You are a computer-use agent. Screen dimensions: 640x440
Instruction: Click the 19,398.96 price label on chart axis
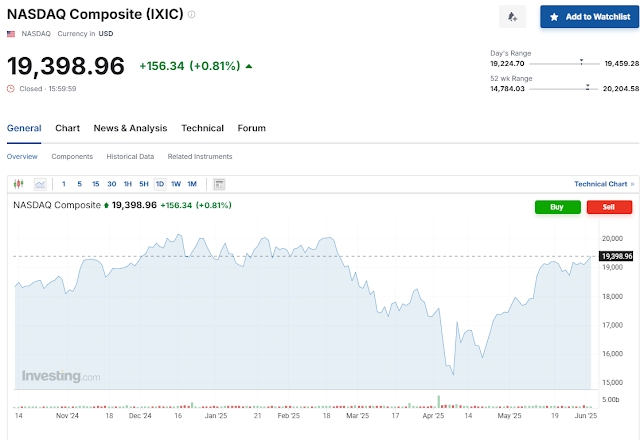click(617, 256)
